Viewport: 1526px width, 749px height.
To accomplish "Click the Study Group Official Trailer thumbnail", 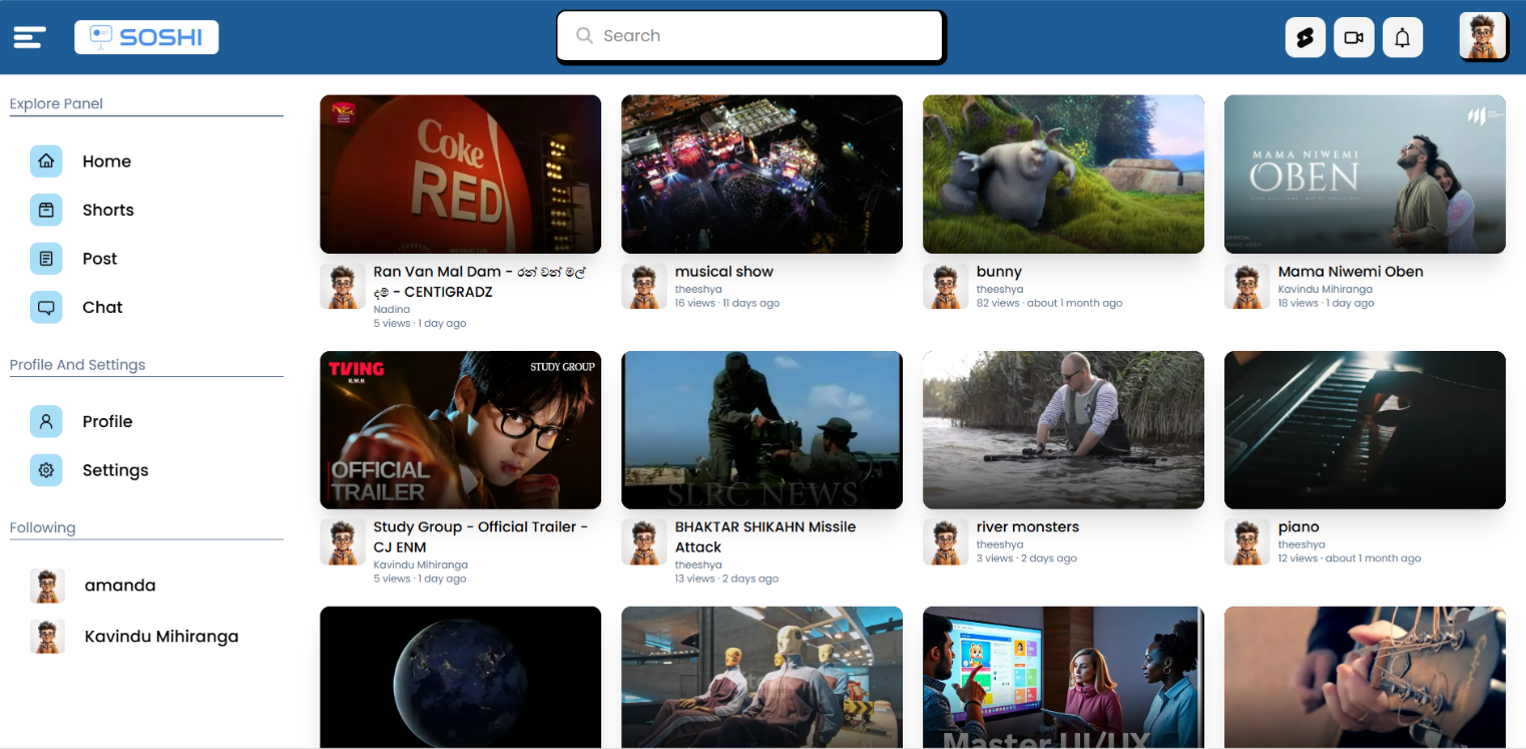I will tap(460, 430).
